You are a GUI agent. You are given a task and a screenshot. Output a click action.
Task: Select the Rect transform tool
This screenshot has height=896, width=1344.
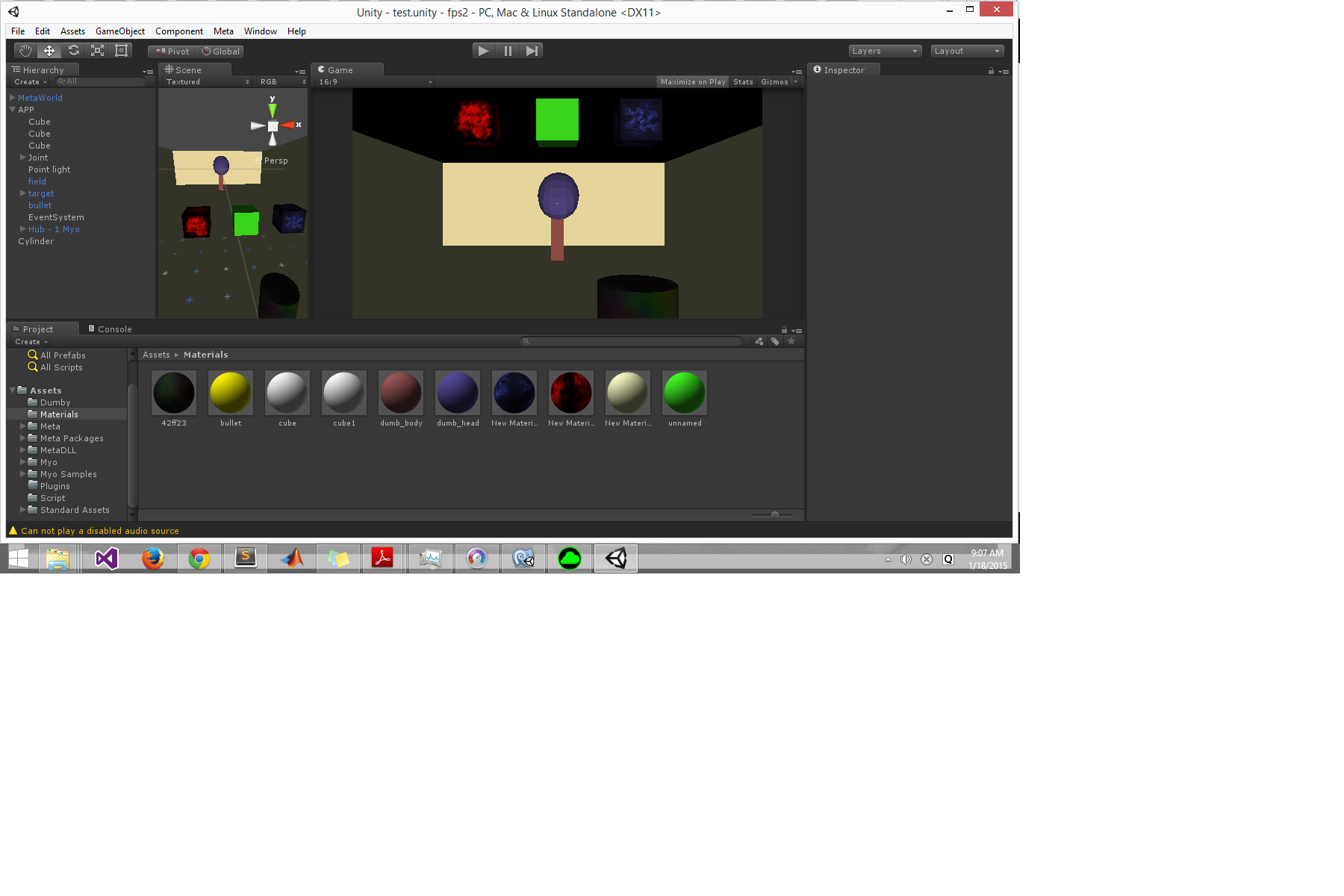(121, 51)
